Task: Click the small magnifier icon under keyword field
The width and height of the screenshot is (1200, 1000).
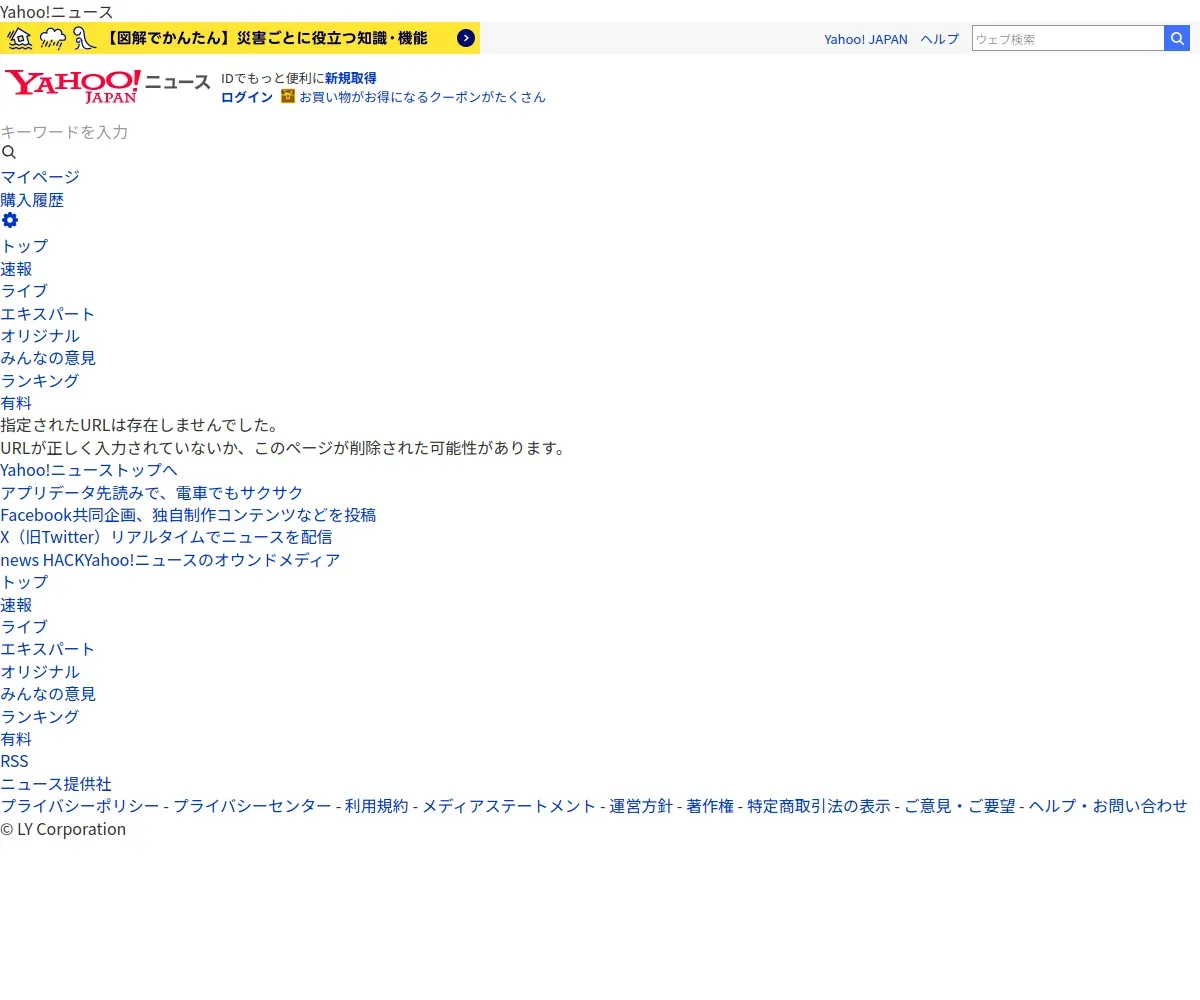Action: pyautogui.click(x=9, y=153)
